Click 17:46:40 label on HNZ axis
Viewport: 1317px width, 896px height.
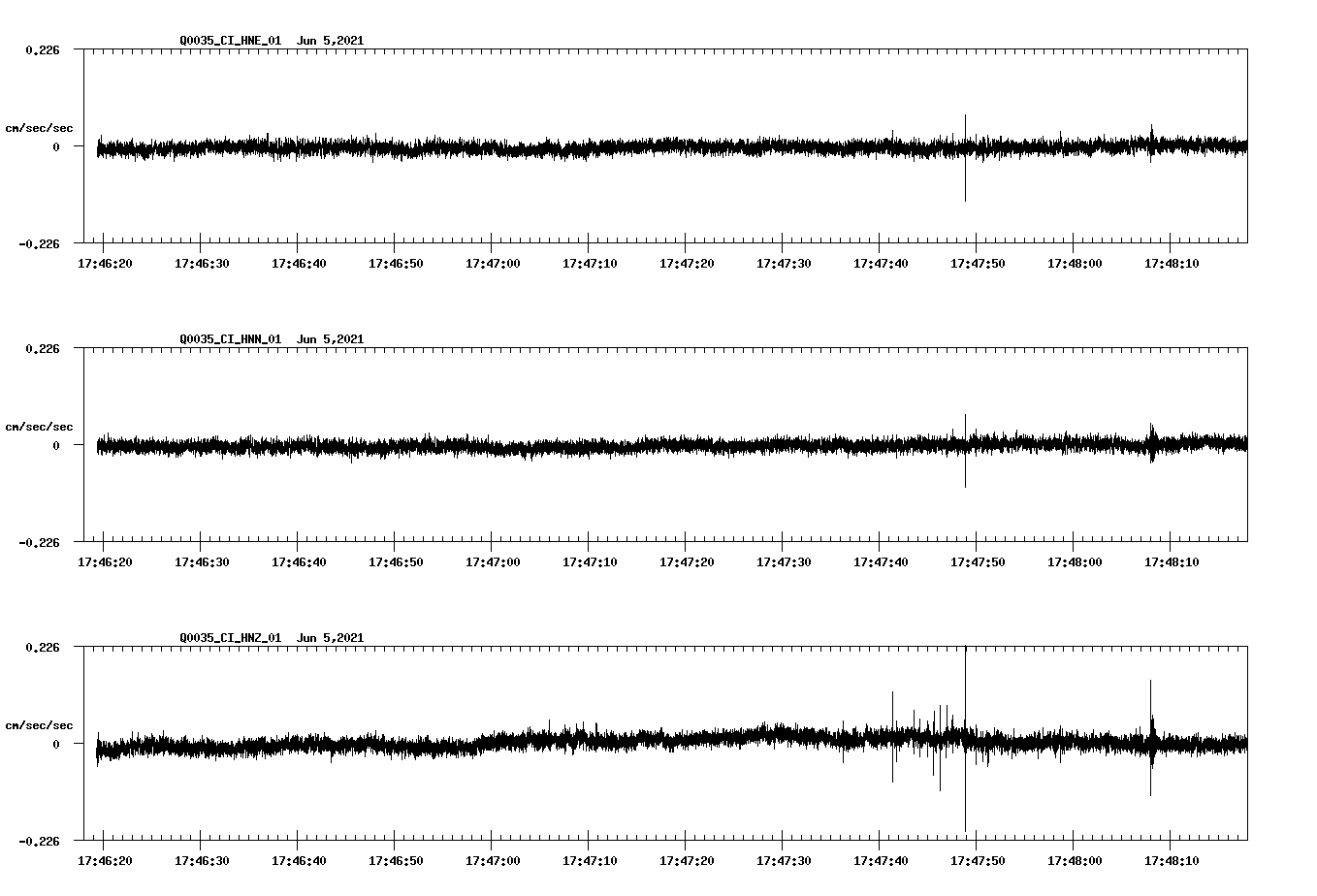tap(299, 860)
